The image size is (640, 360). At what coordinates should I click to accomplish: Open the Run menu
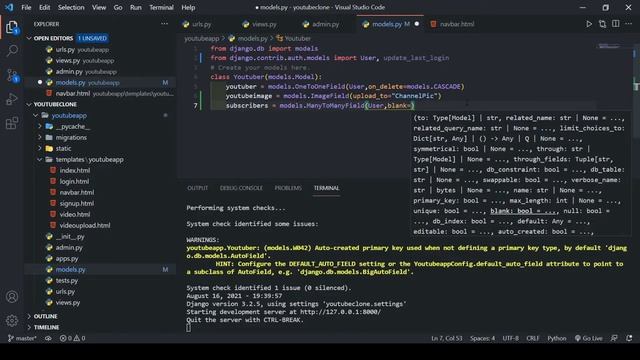coord(136,7)
